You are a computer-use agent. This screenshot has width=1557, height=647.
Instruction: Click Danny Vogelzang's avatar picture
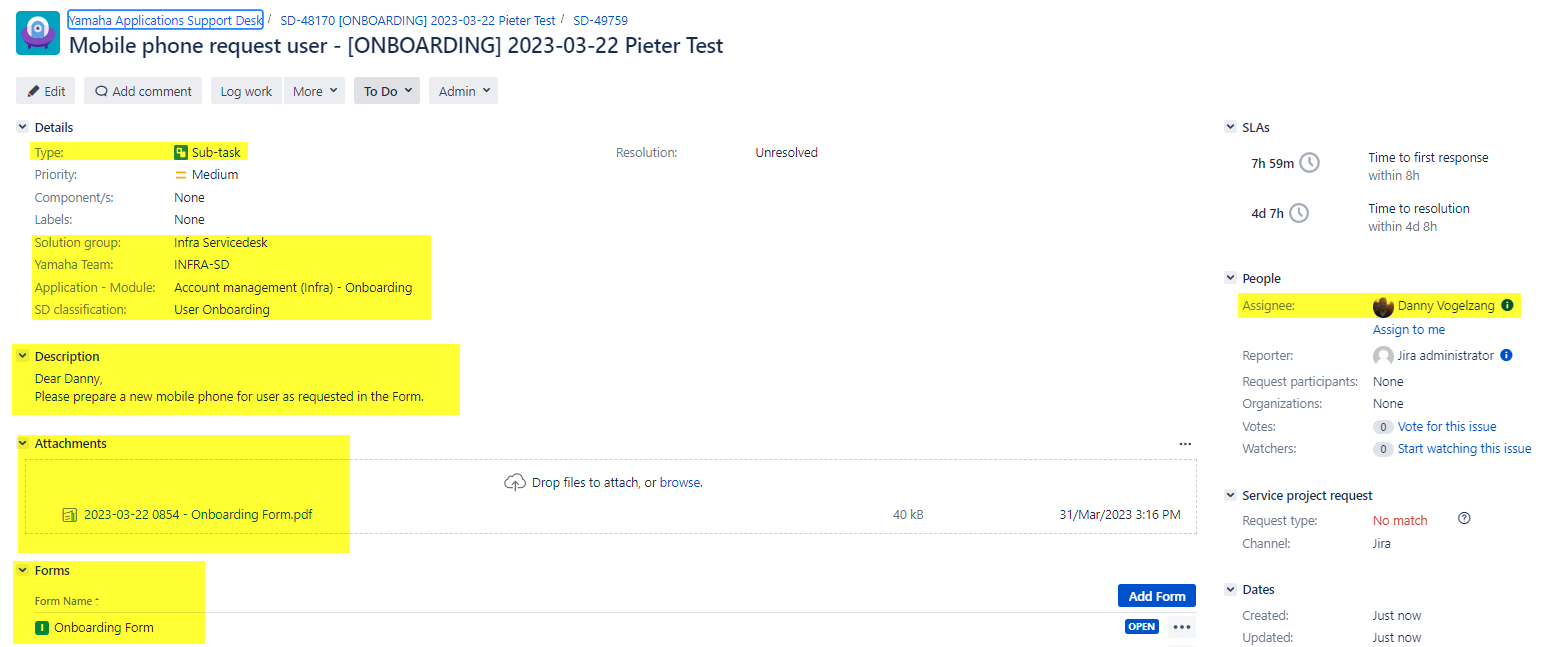(x=1384, y=307)
